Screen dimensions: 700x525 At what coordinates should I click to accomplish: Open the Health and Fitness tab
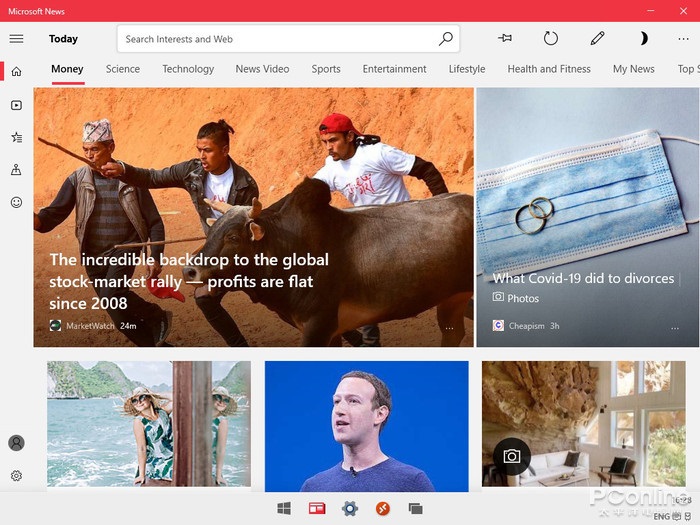pos(549,69)
